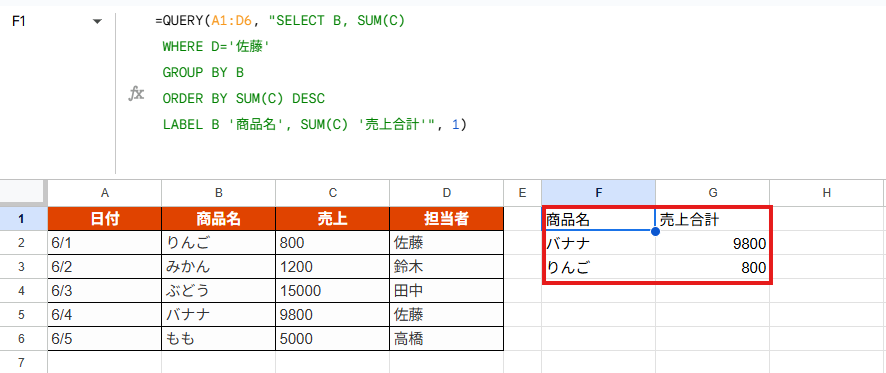Select column B header
Screen dimensions: 886x373
pyautogui.click(x=219, y=193)
